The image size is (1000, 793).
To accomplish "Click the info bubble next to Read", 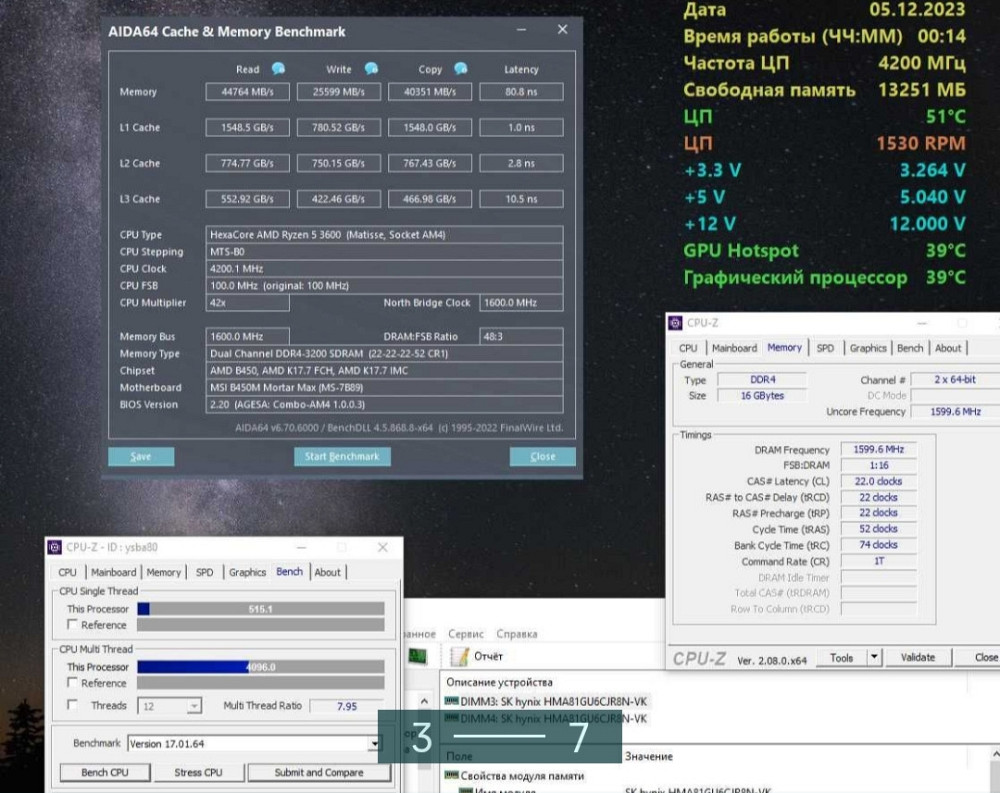I will (x=278, y=69).
